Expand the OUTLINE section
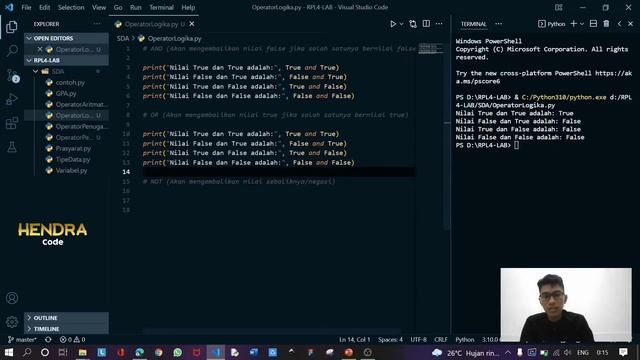The width and height of the screenshot is (640, 360). [66, 318]
